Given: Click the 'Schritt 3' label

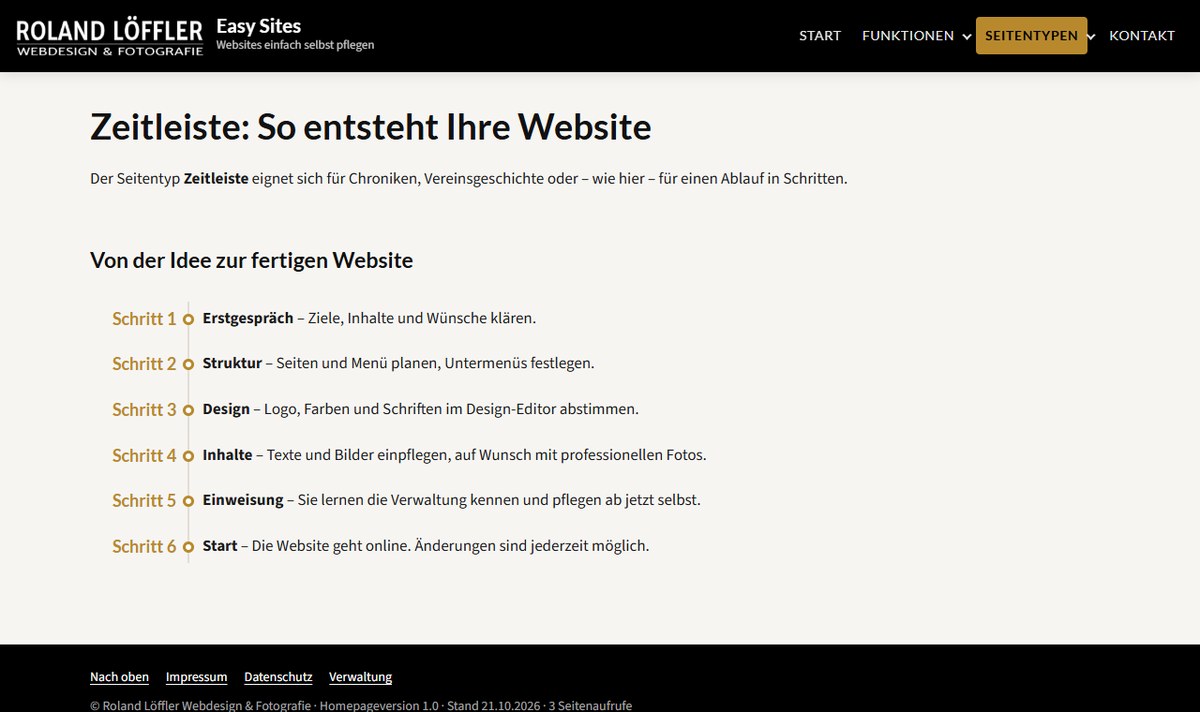Looking at the screenshot, I should [x=144, y=410].
